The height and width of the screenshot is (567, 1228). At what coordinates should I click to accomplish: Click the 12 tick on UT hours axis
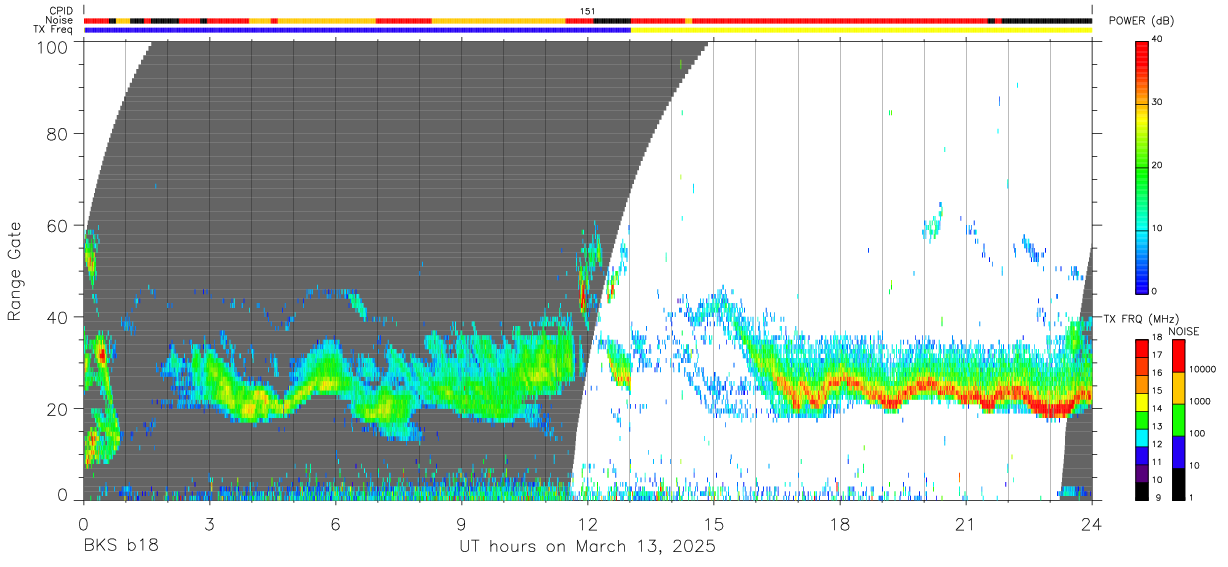pos(588,523)
